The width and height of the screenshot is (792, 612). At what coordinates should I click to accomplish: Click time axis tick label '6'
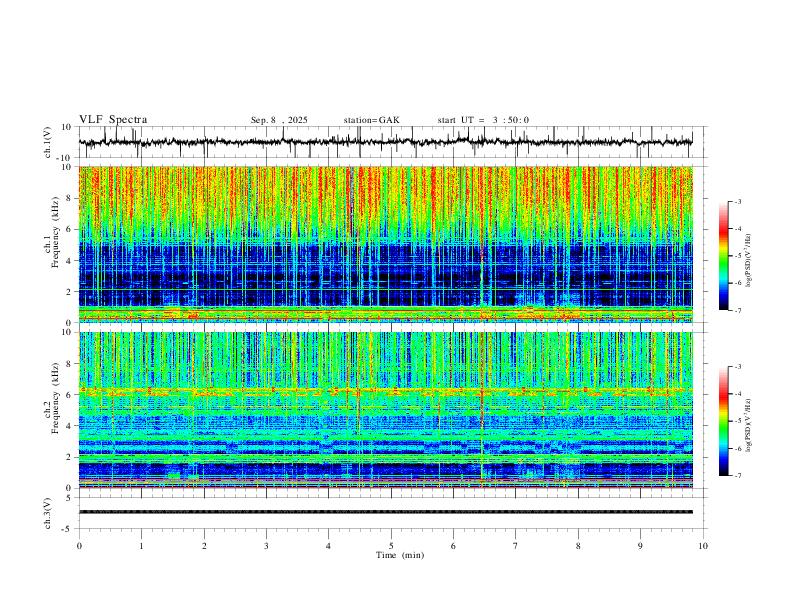point(453,546)
